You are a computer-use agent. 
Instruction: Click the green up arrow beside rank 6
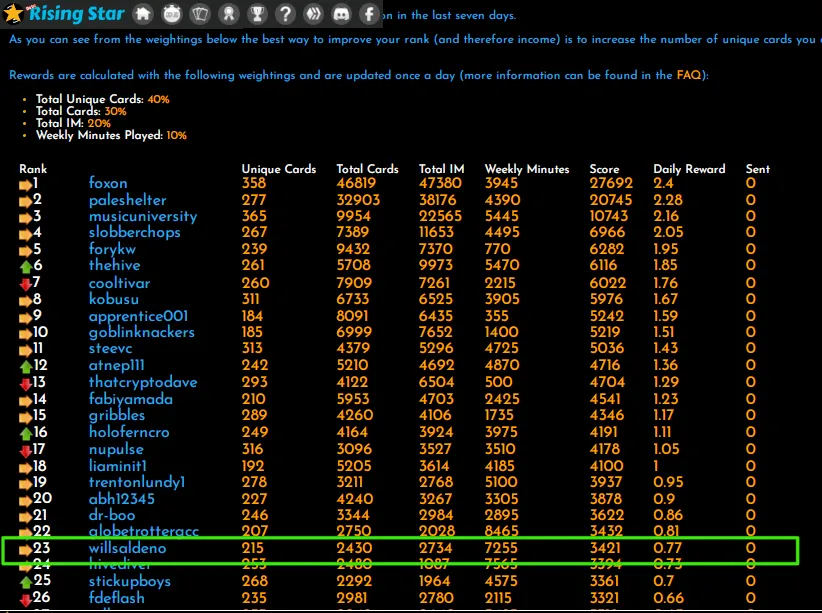click(x=26, y=267)
